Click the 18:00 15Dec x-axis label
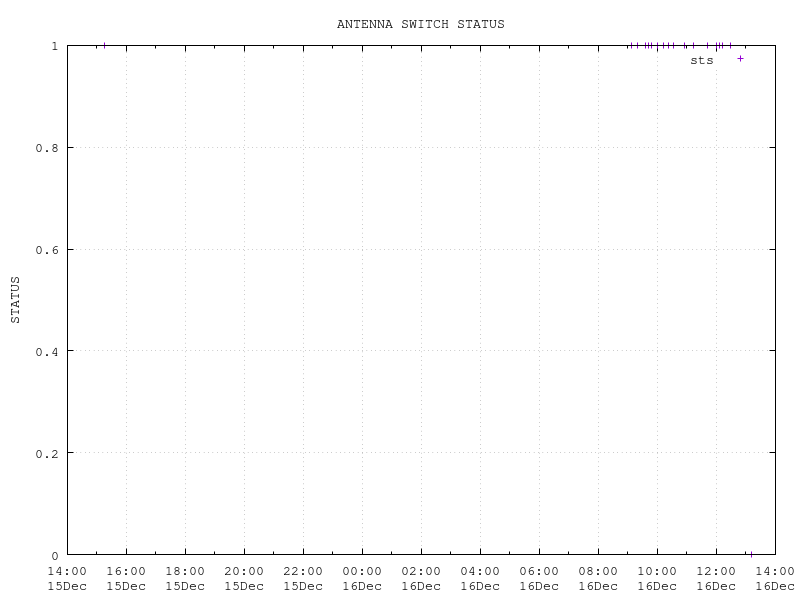800x600 pixels. pos(185,579)
